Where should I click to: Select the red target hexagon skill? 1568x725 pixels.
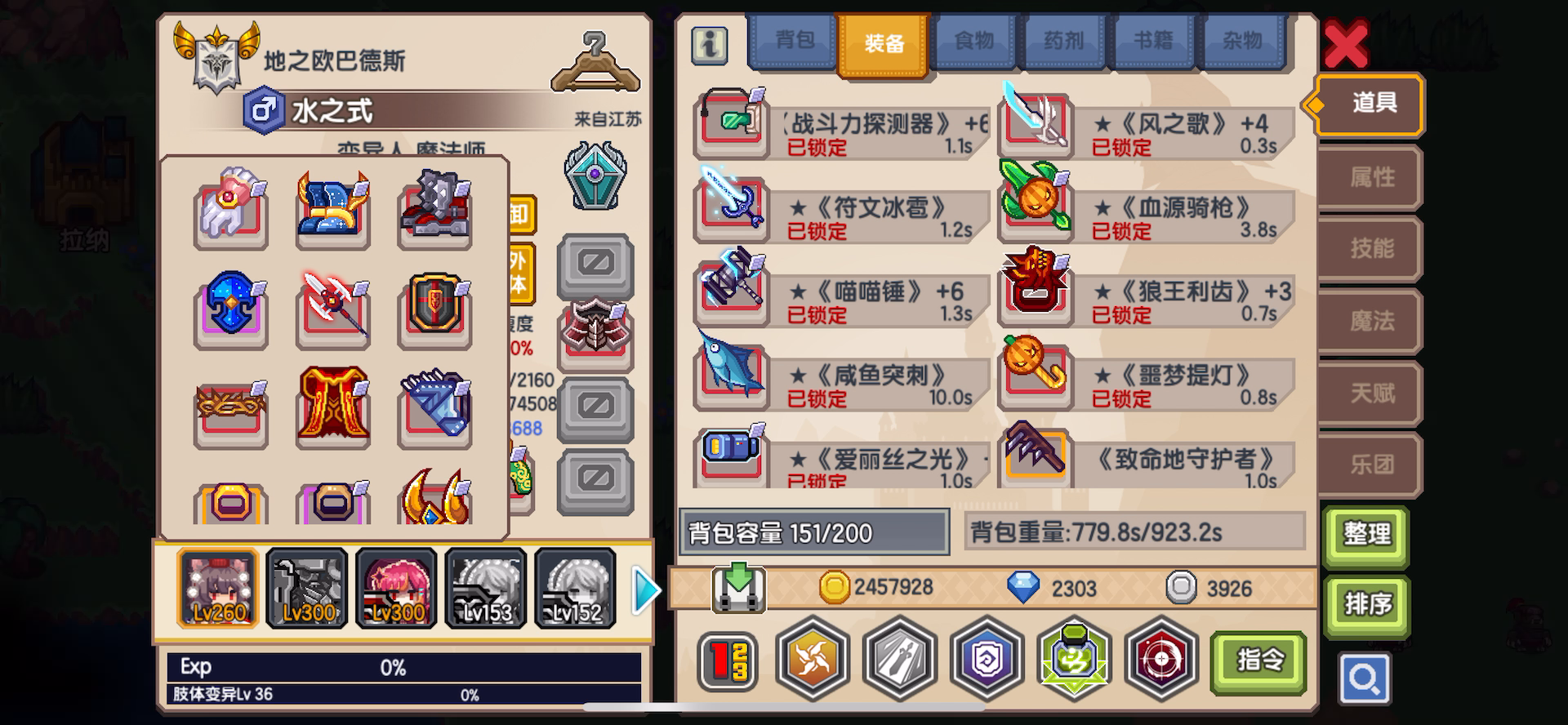pos(1160,659)
